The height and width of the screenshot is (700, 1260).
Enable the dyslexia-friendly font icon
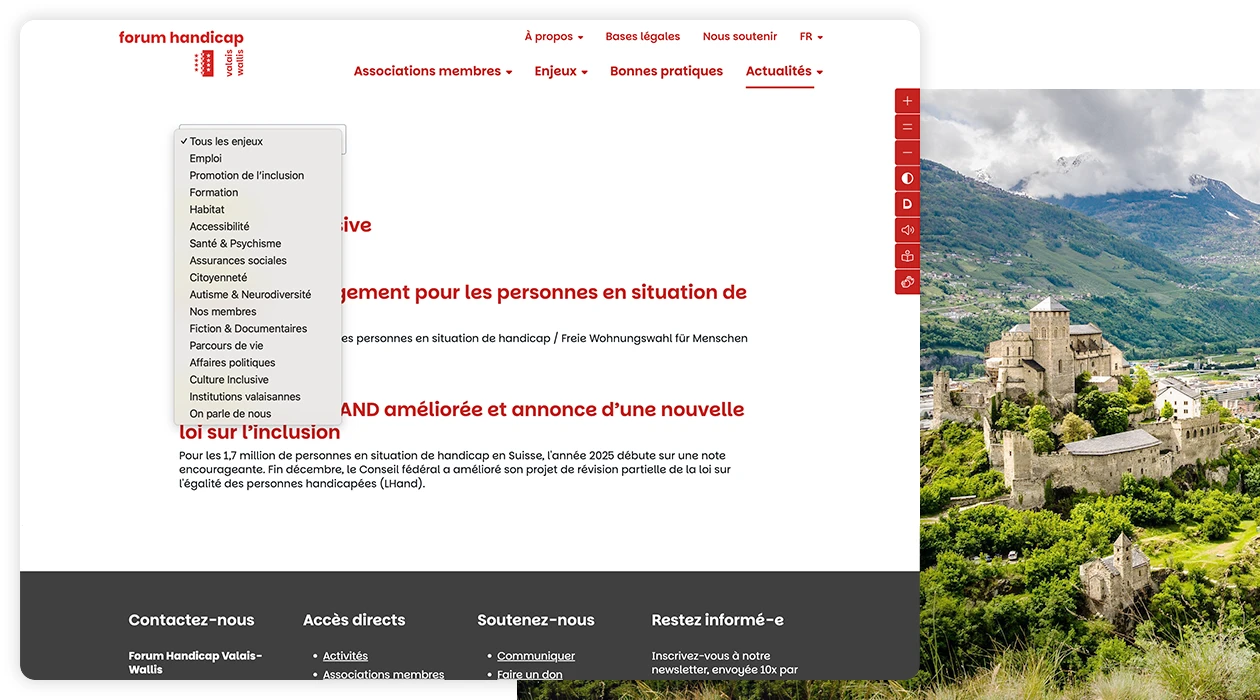tap(906, 203)
